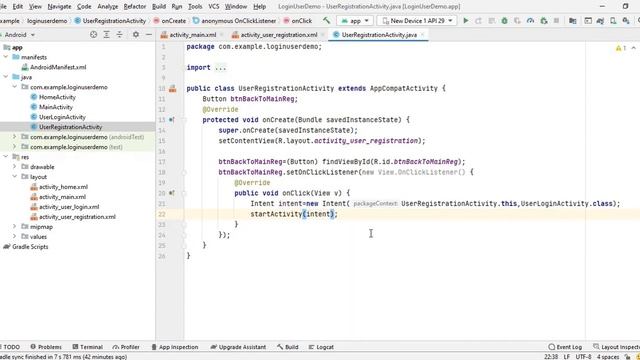Click the Apply Code Changes icon
This screenshot has height=360, width=640.
[491, 20]
